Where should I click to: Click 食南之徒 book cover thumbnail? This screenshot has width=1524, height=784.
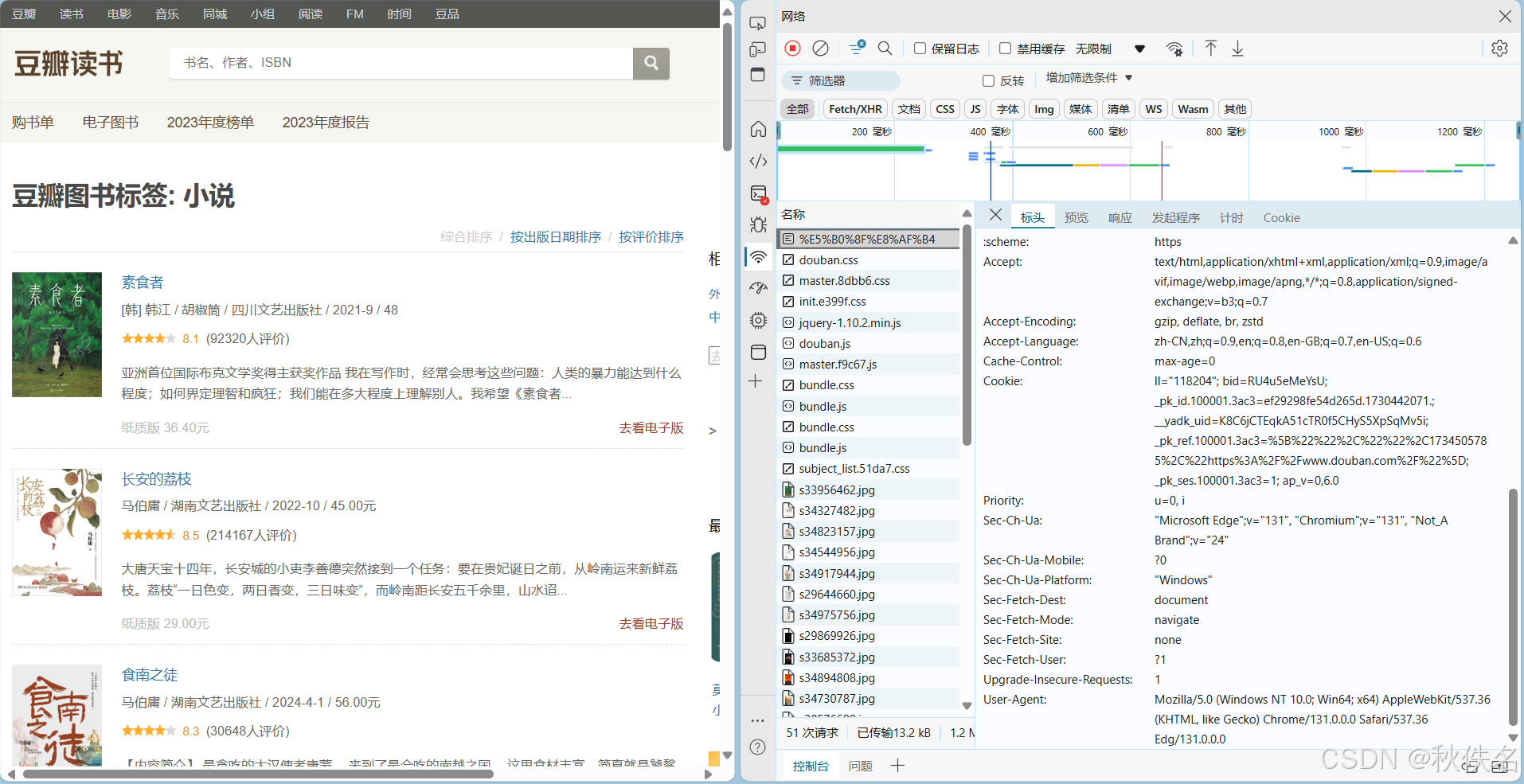click(x=57, y=716)
